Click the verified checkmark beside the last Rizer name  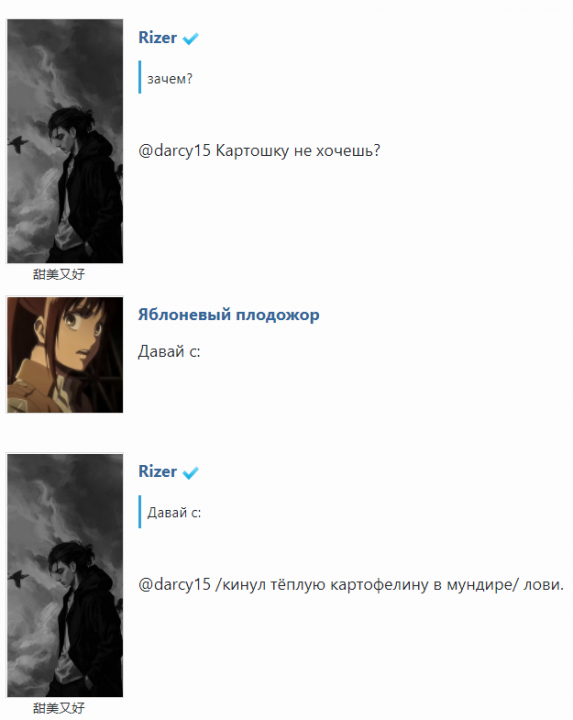190,472
